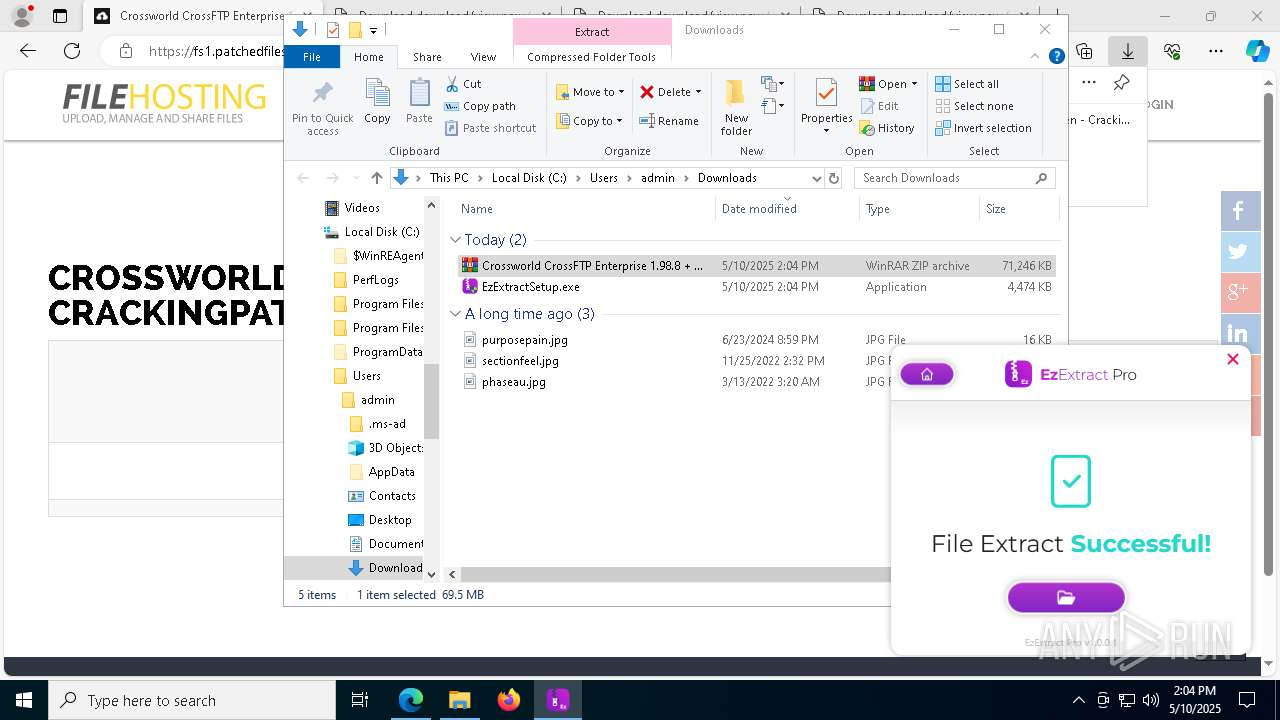Switch to View ribbon tab

[483, 57]
